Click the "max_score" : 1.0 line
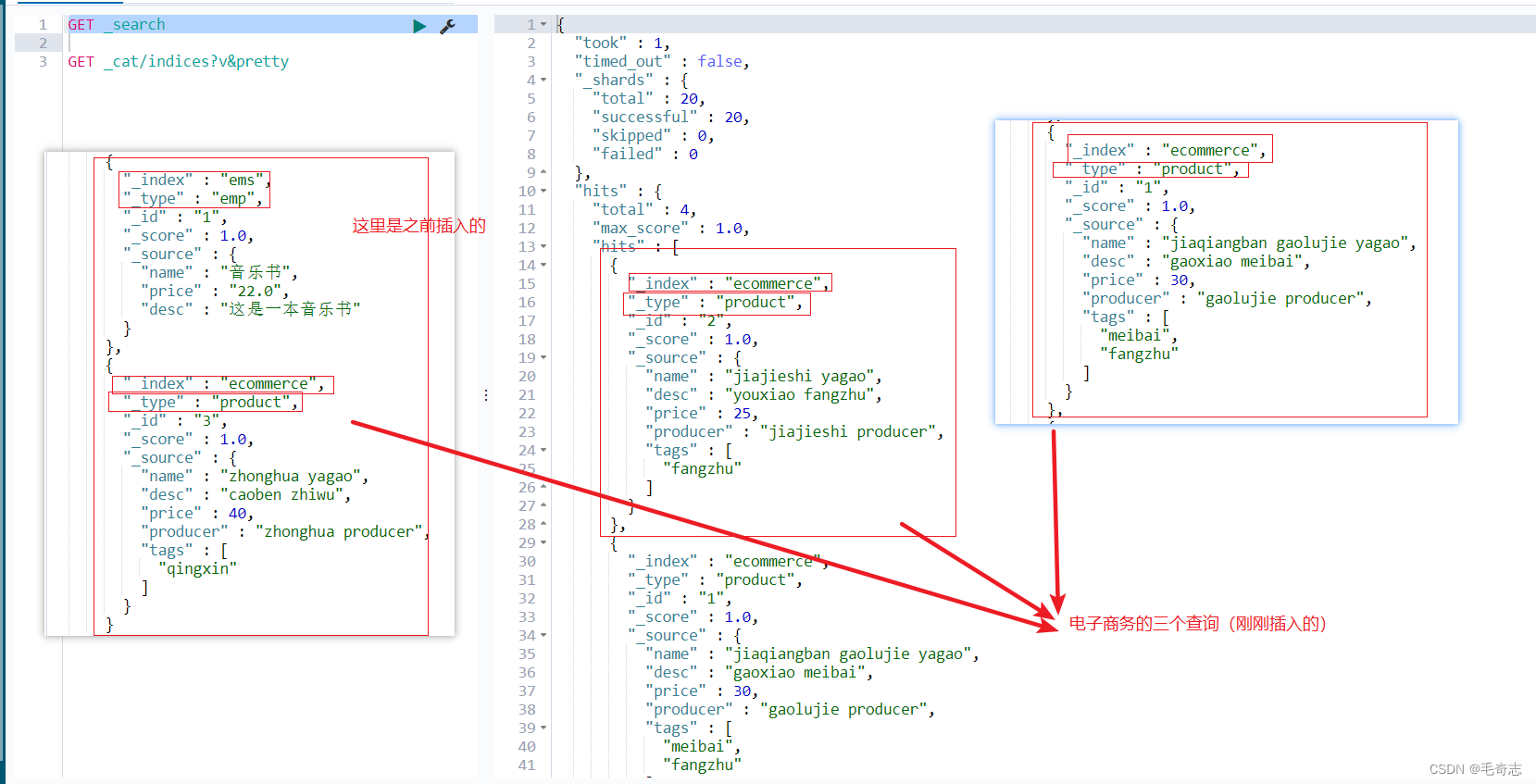Image resolution: width=1536 pixels, height=784 pixels. click(670, 229)
